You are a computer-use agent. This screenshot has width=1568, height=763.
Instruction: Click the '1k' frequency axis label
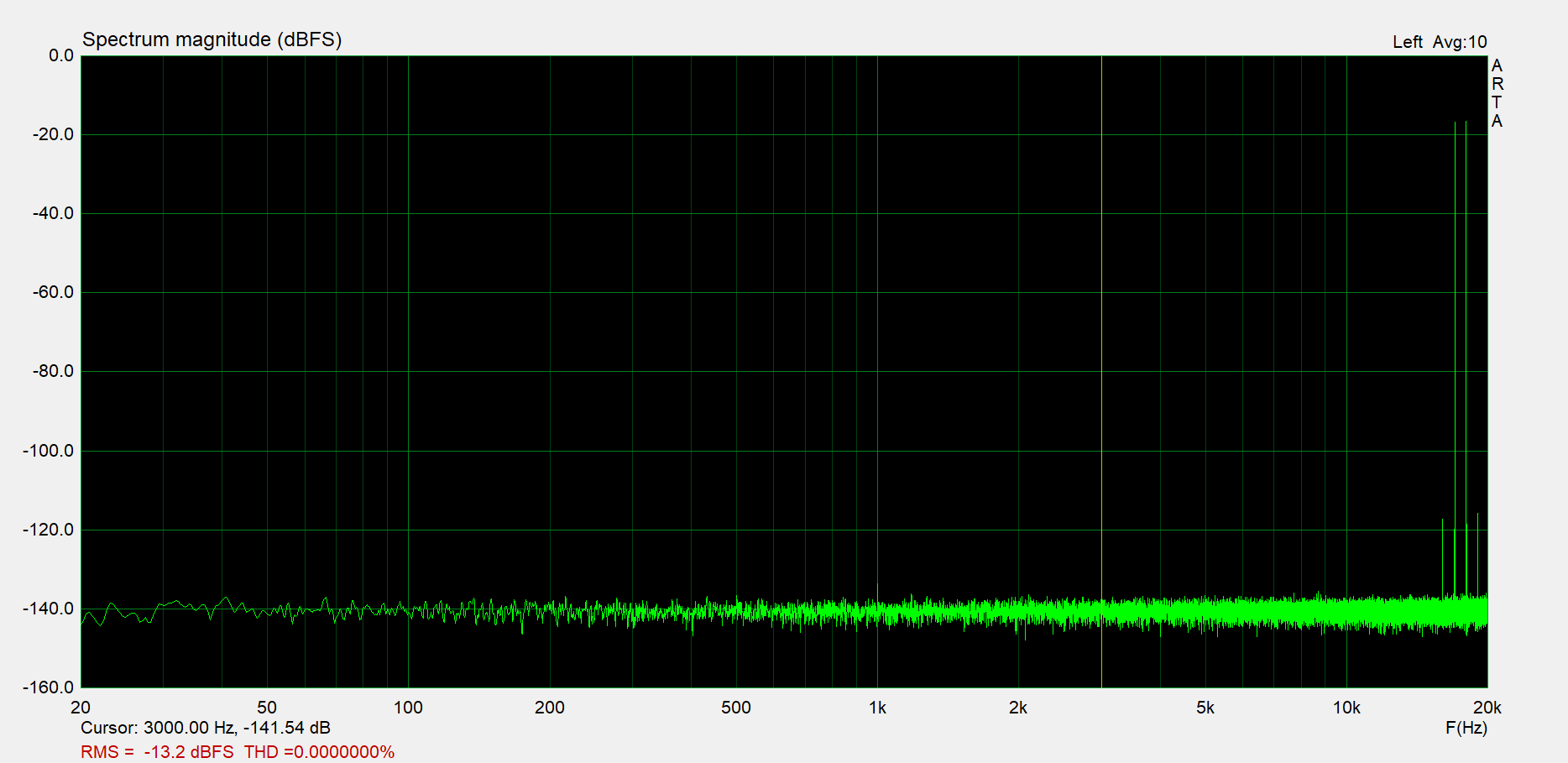(877, 708)
